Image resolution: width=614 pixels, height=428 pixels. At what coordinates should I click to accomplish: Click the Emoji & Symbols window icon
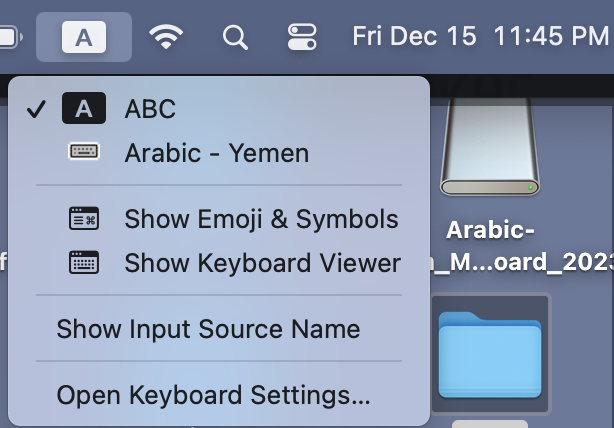[84, 219]
